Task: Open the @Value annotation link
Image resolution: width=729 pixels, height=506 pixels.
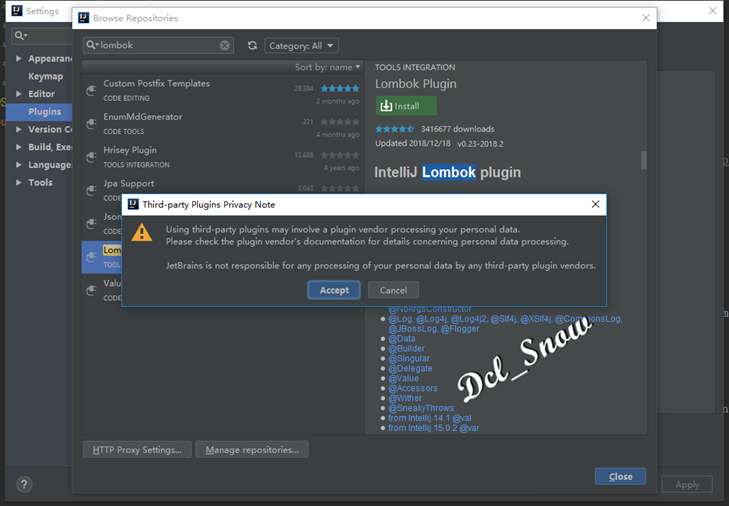Action: point(404,378)
